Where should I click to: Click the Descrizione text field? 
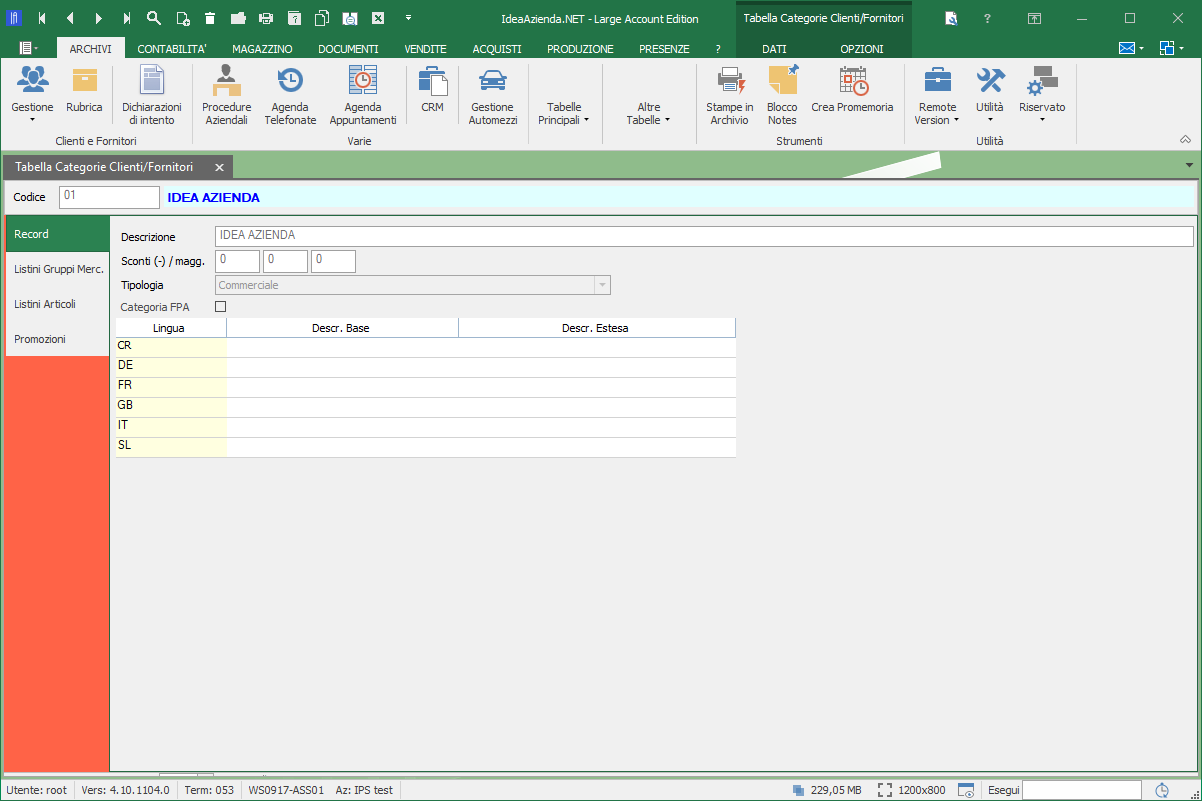point(704,236)
